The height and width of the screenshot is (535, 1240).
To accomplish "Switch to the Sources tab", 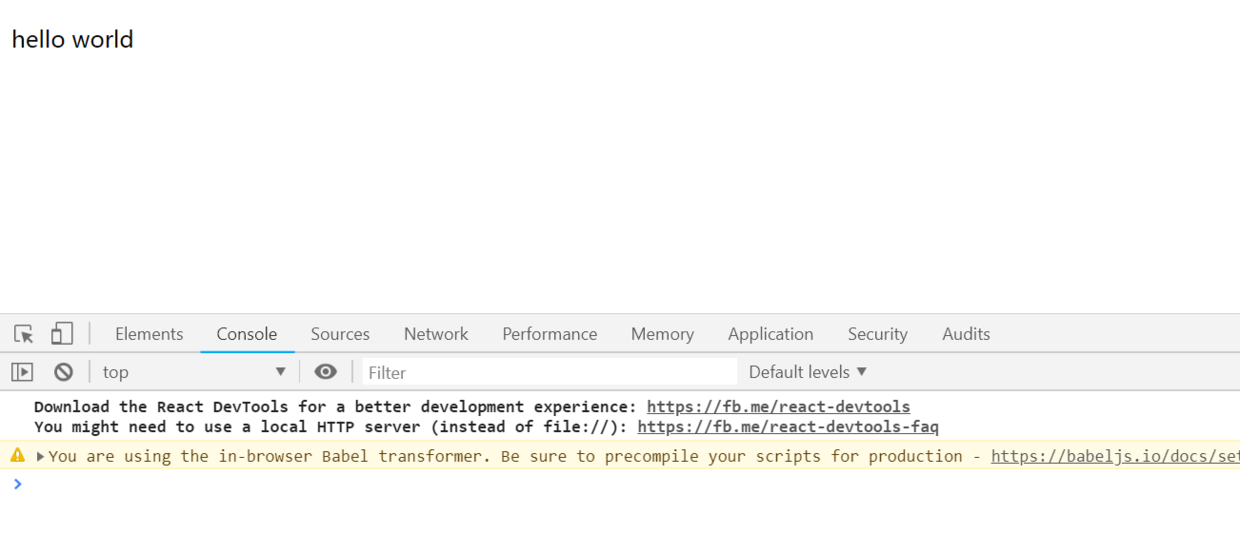I will click(340, 334).
